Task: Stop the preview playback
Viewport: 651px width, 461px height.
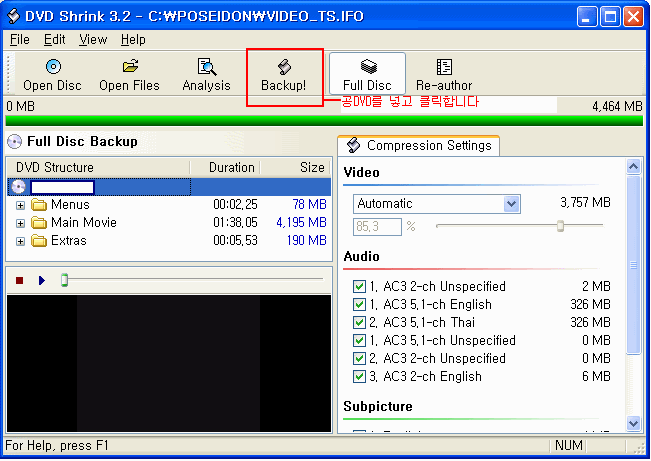Action: [19, 281]
